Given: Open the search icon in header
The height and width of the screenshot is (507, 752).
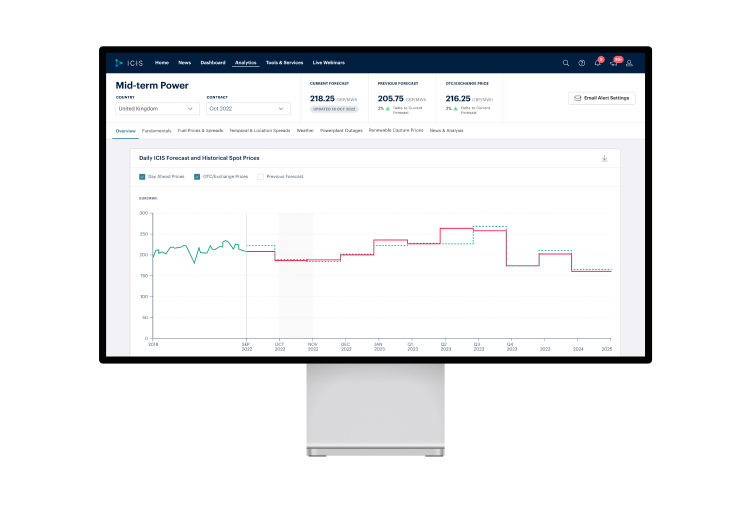Looking at the screenshot, I should [566, 63].
